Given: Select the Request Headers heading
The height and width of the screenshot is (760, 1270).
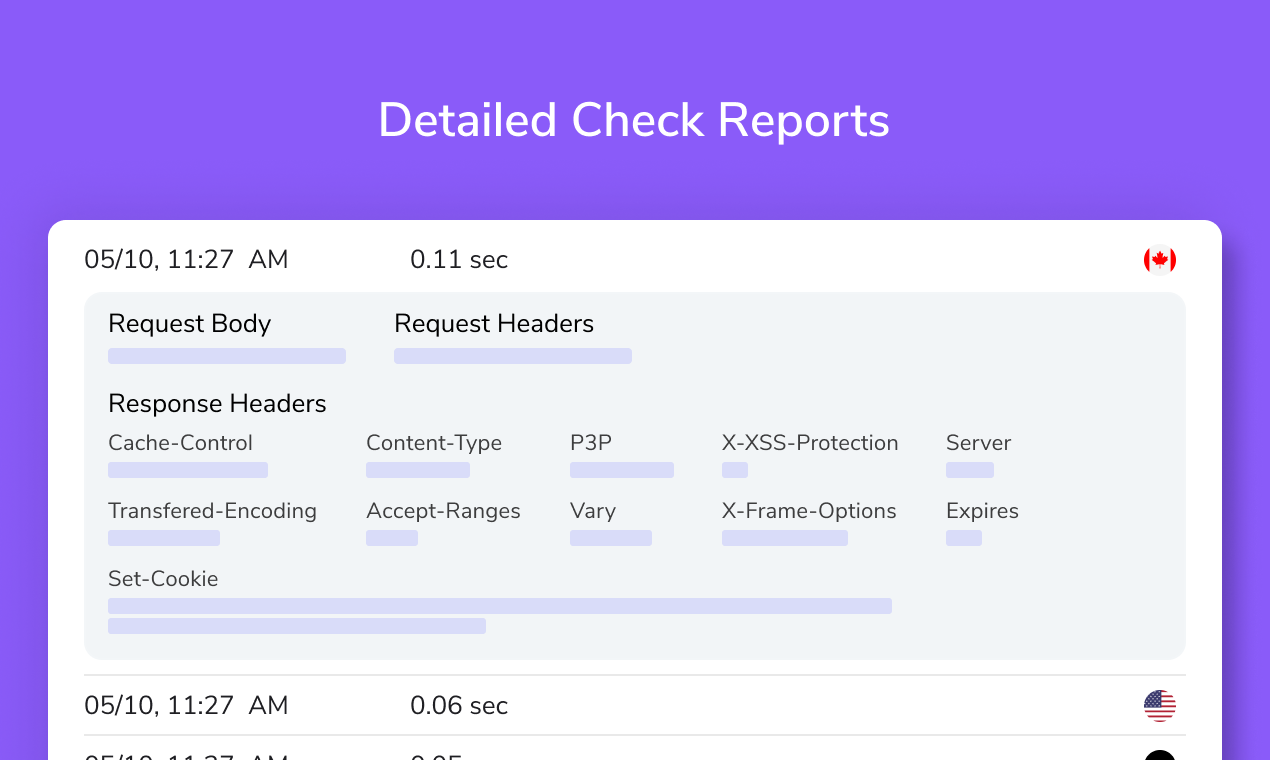Looking at the screenshot, I should tap(494, 324).
